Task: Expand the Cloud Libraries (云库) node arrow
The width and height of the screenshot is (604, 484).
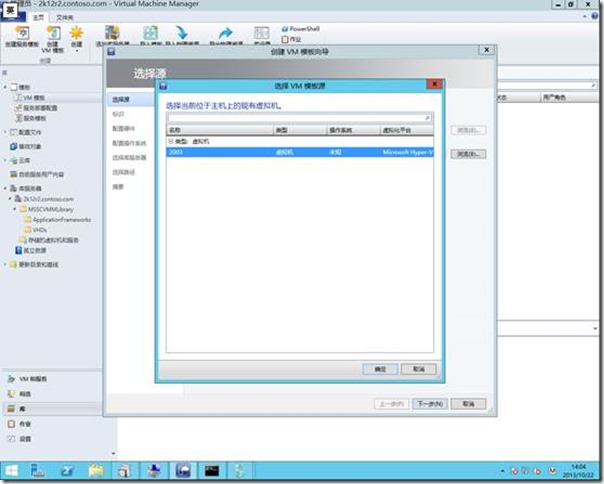Action: (x=5, y=160)
